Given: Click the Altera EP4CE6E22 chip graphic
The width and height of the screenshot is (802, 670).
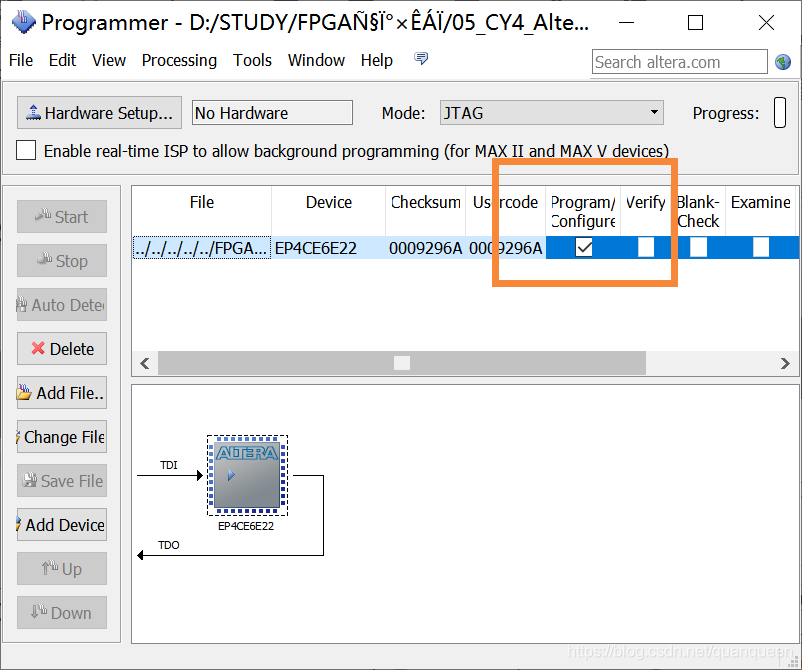Looking at the screenshot, I should [x=247, y=475].
